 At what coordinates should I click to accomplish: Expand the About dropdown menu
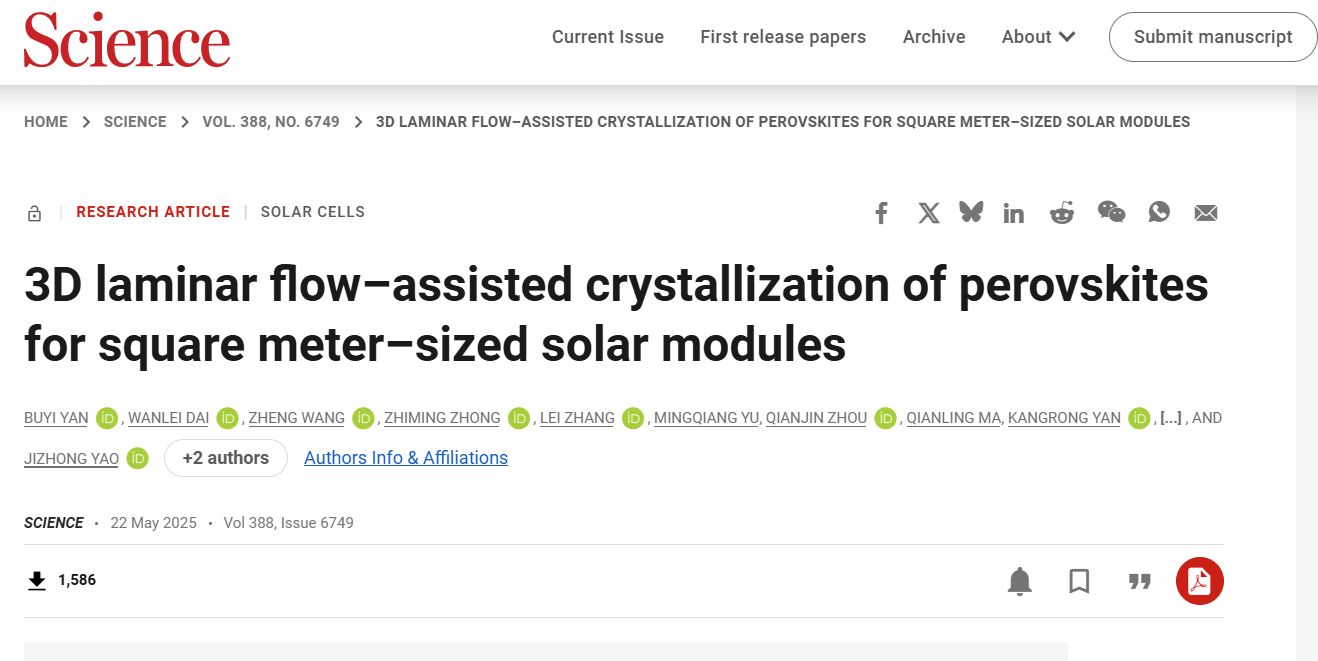1038,37
